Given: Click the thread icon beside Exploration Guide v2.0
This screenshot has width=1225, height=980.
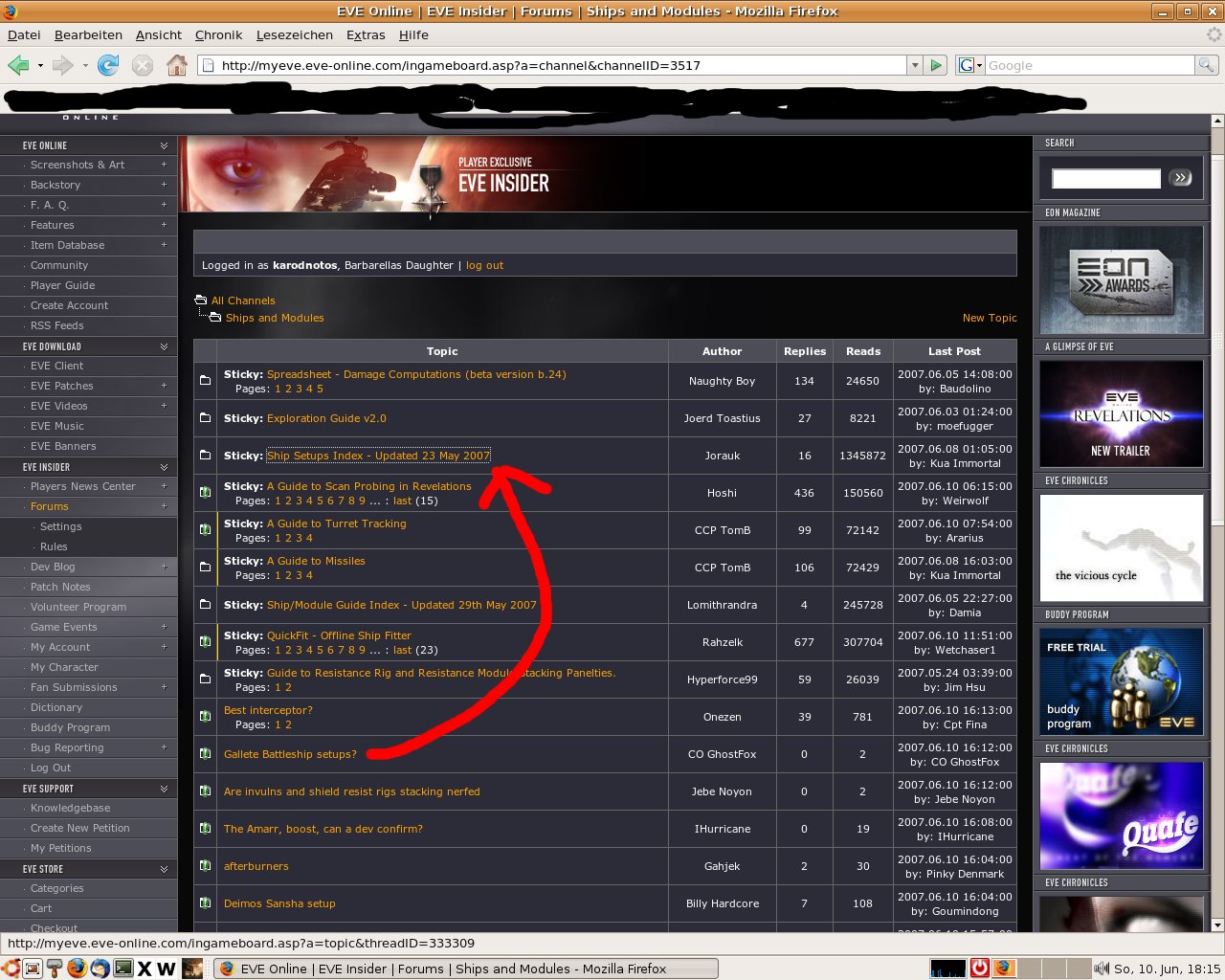Looking at the screenshot, I should pyautogui.click(x=205, y=418).
